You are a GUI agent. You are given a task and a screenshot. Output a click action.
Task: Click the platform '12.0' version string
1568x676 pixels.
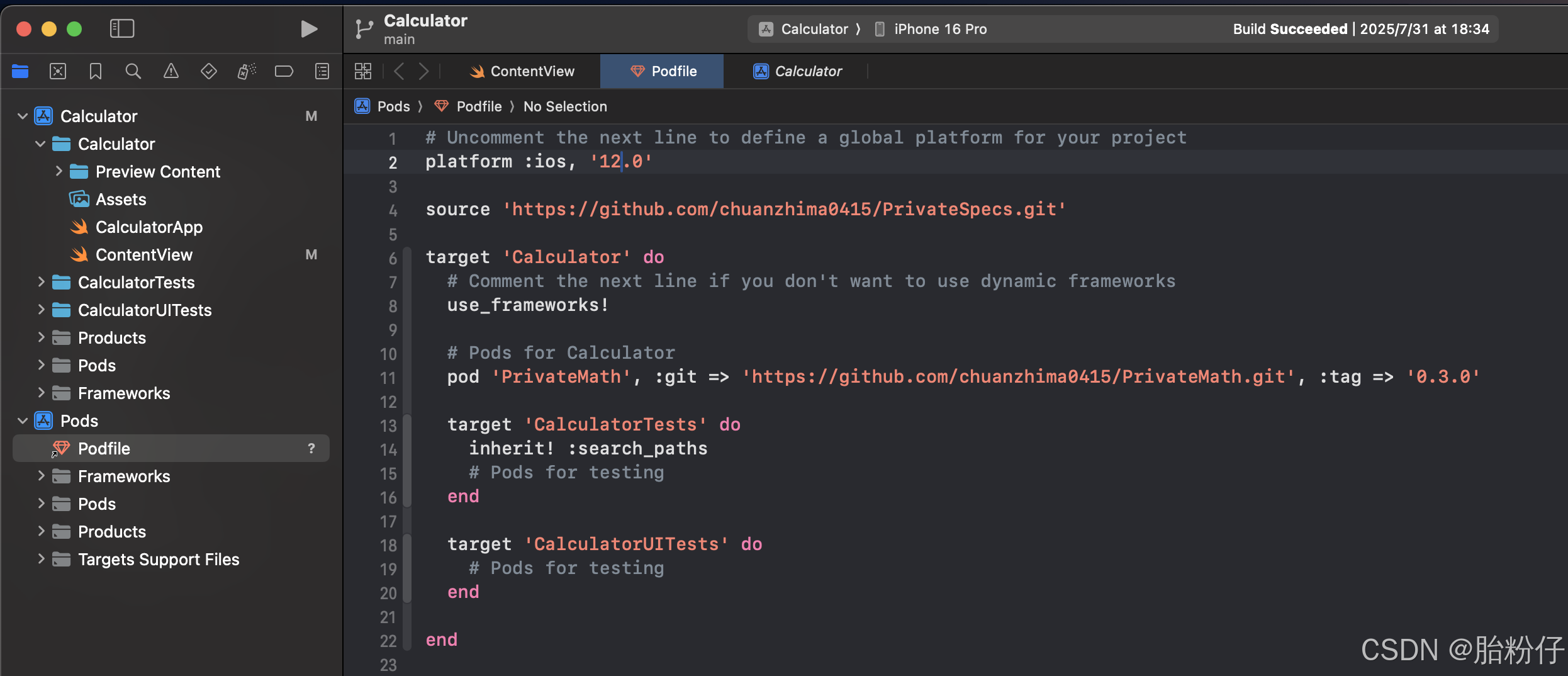[621, 161]
